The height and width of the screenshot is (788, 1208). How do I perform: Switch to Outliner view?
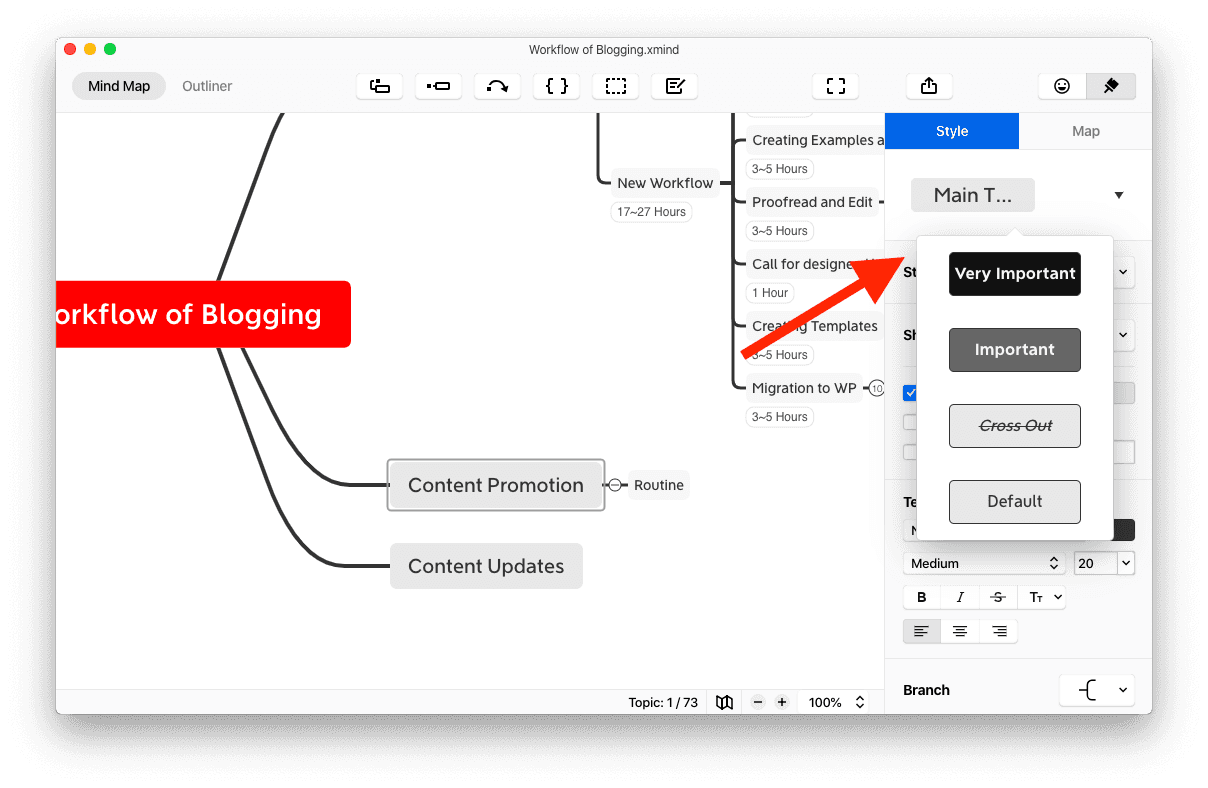point(207,86)
